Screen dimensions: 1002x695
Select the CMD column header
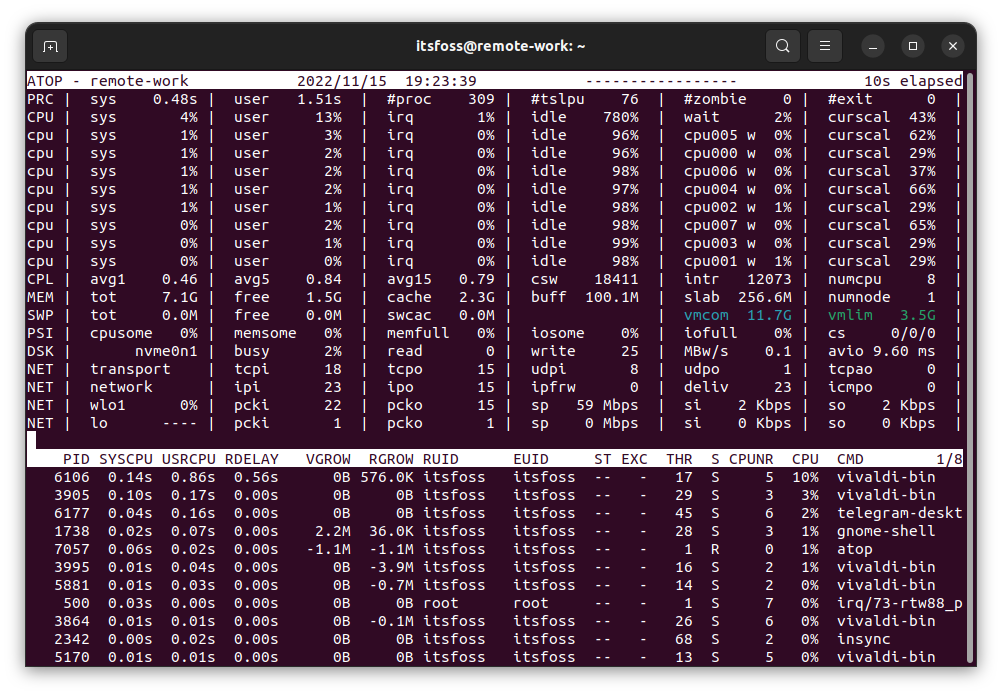852,458
